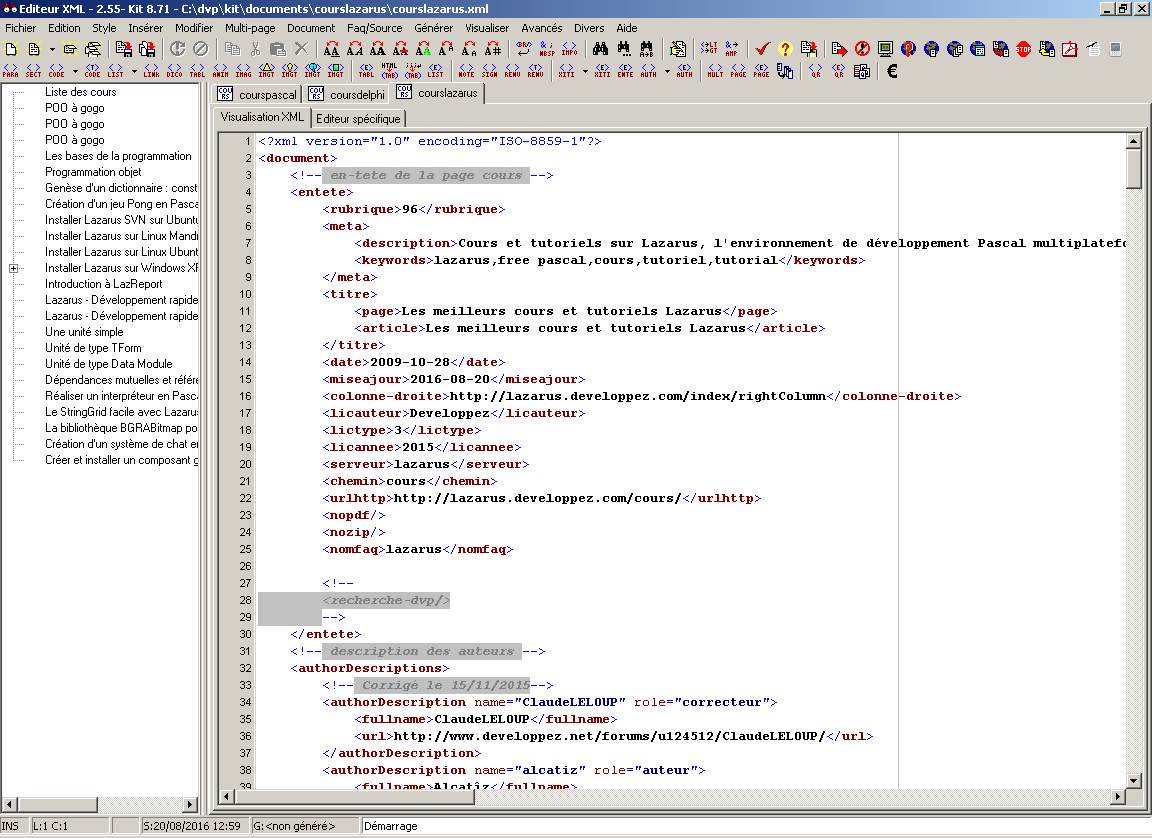
Task: Click the binoculars search icon
Action: point(601,48)
